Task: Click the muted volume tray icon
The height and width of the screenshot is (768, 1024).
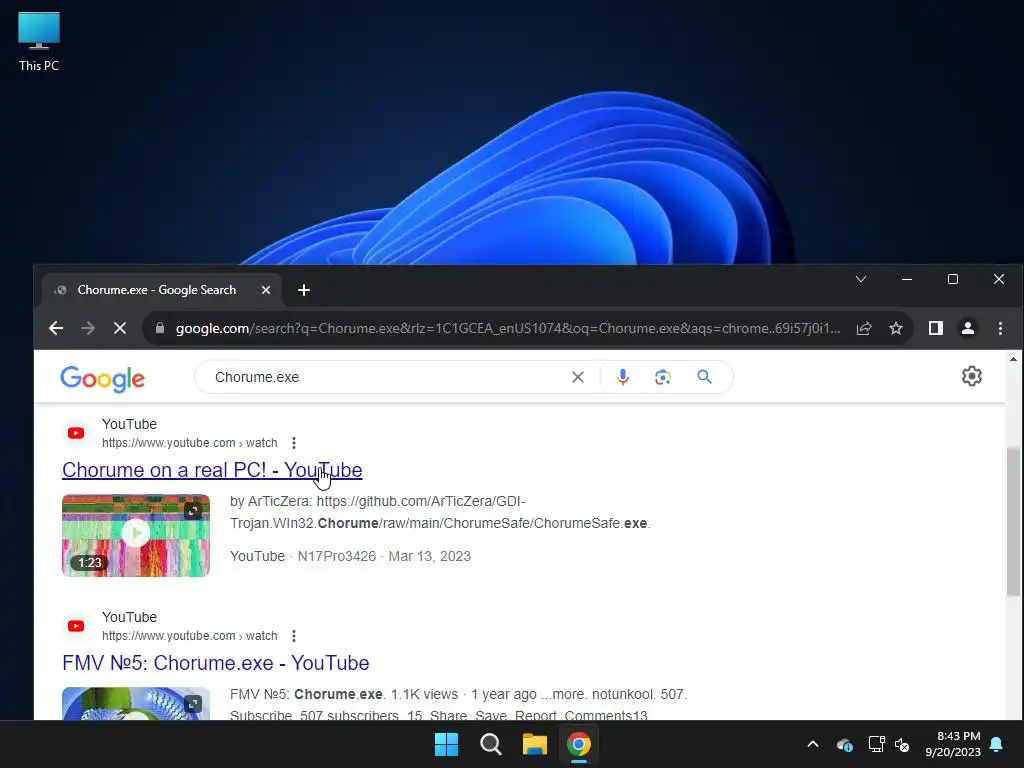Action: [903, 744]
